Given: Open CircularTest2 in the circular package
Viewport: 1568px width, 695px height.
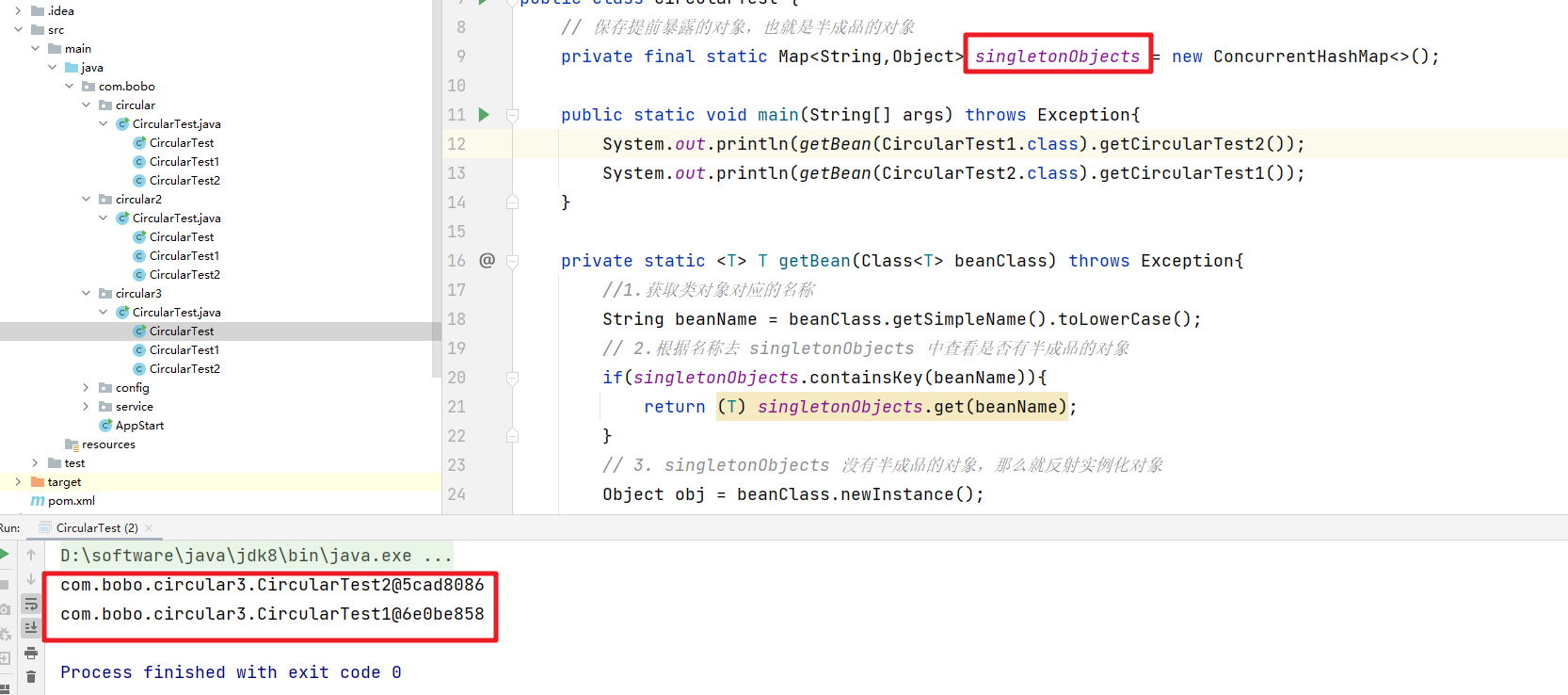Looking at the screenshot, I should (184, 181).
